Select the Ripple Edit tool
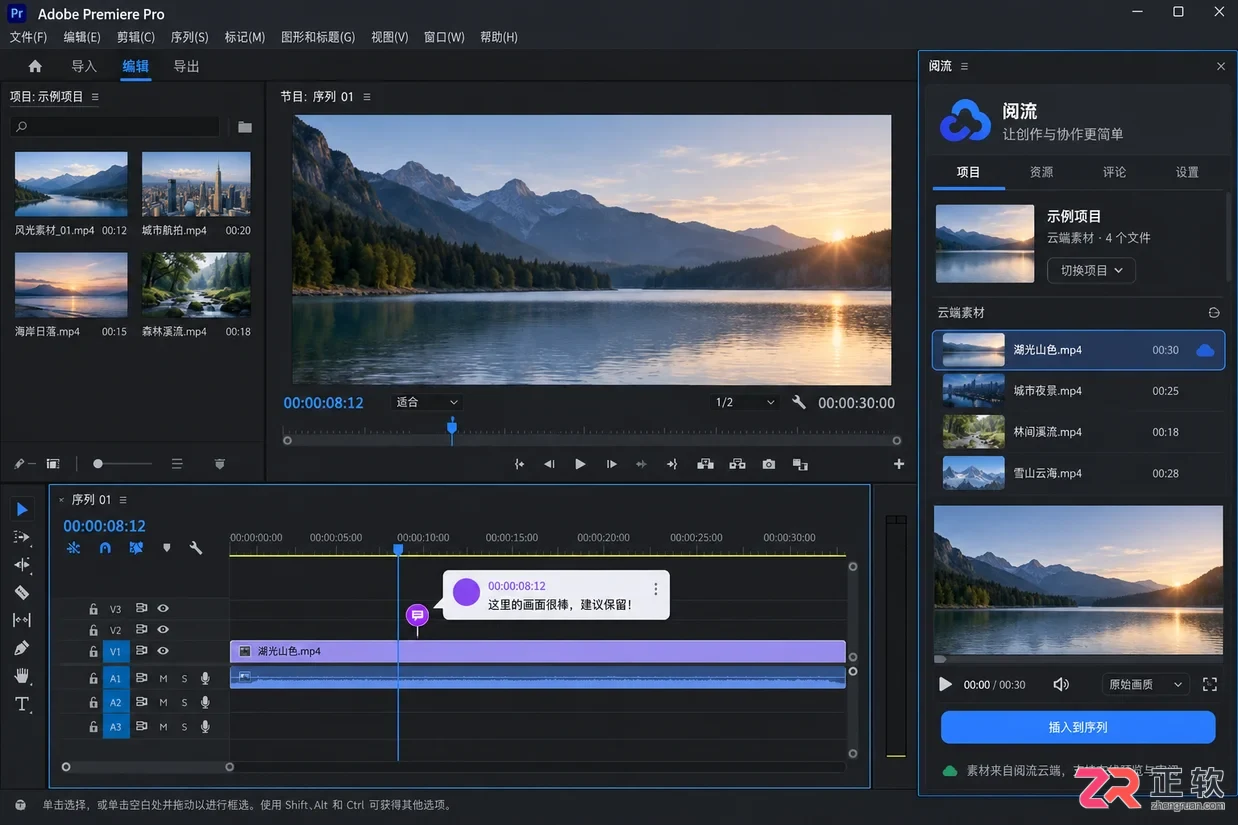The width and height of the screenshot is (1238, 825). click(22, 565)
